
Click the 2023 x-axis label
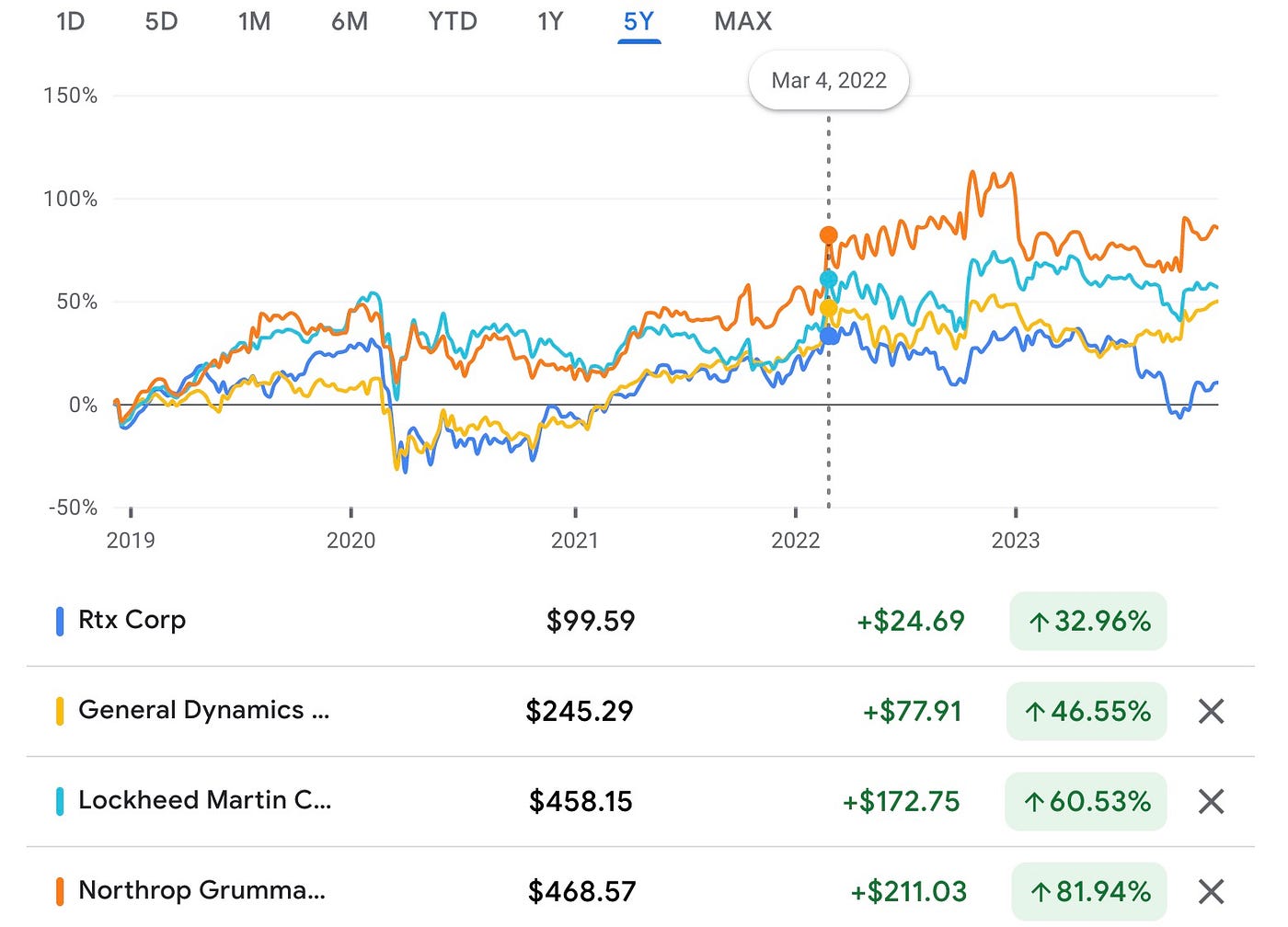1016,541
